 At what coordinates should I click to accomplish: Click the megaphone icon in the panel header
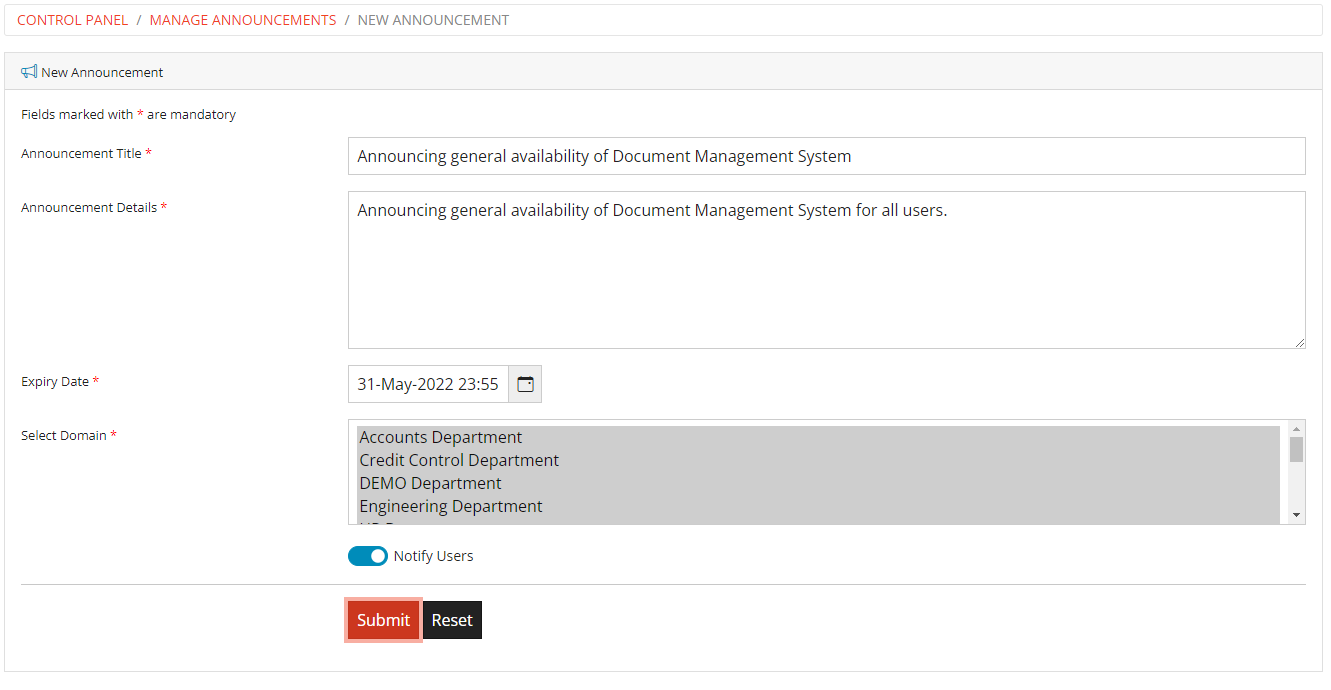click(x=28, y=71)
